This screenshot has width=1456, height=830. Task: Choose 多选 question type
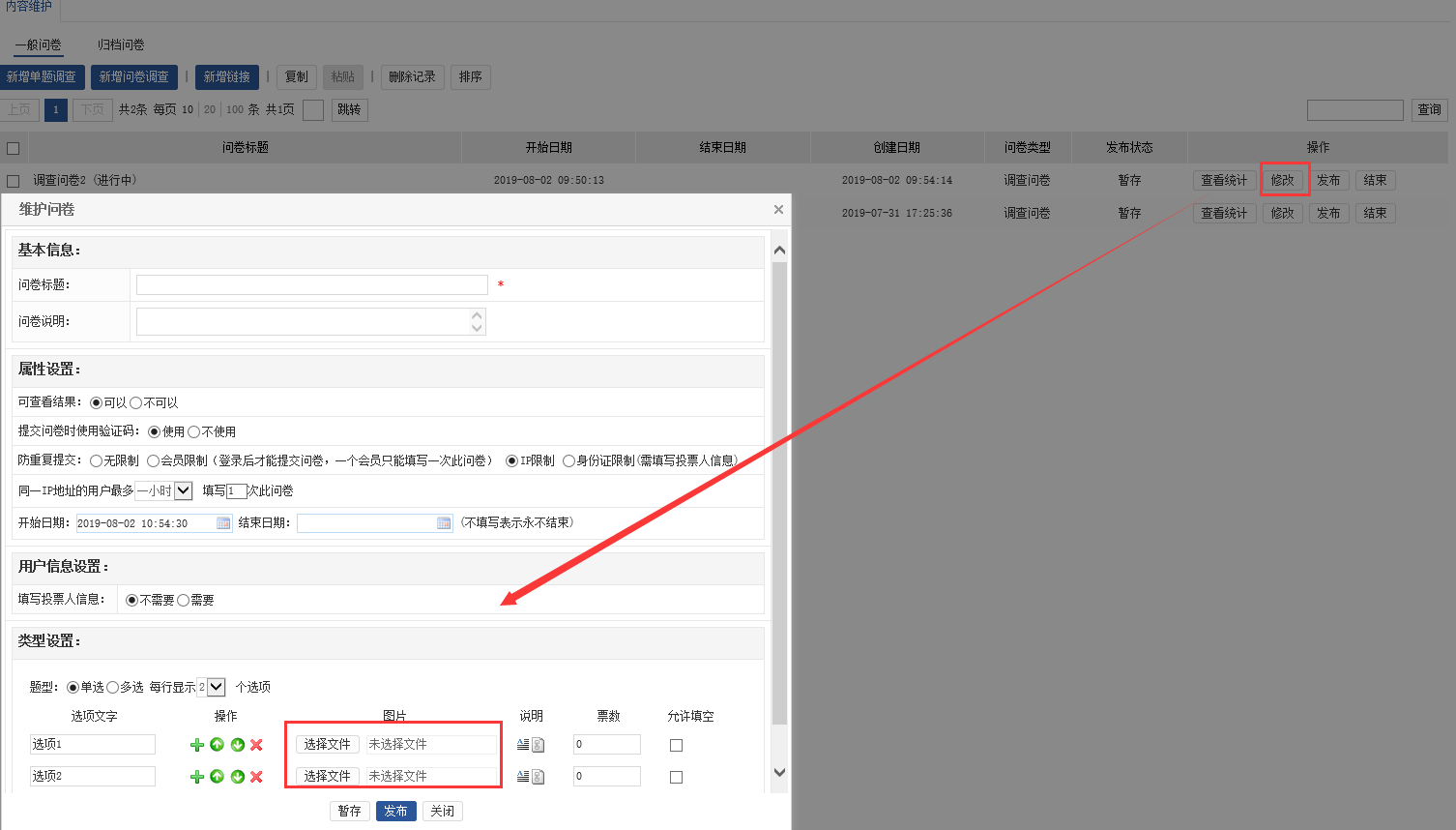point(112,687)
